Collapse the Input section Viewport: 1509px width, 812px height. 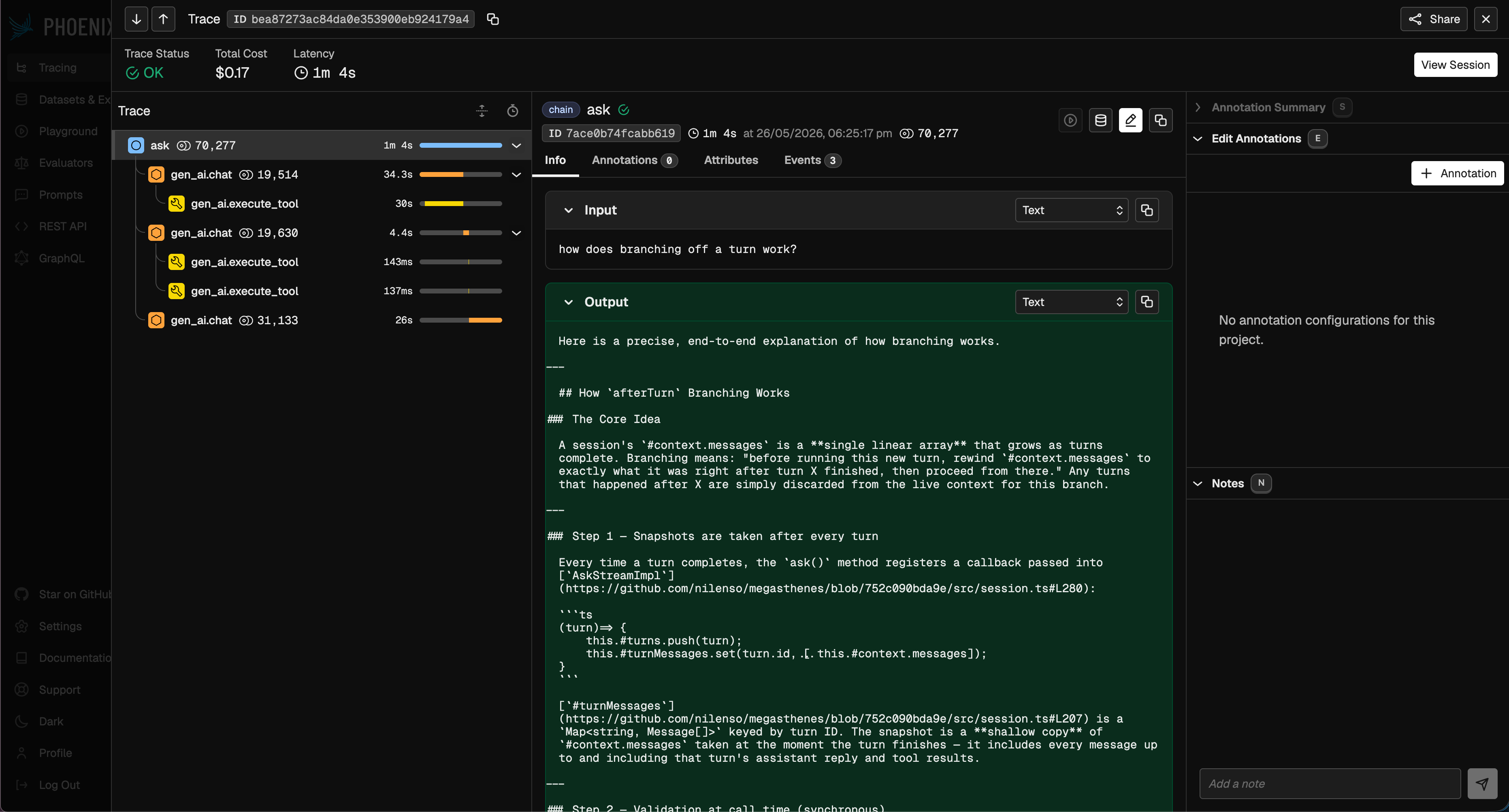click(568, 210)
